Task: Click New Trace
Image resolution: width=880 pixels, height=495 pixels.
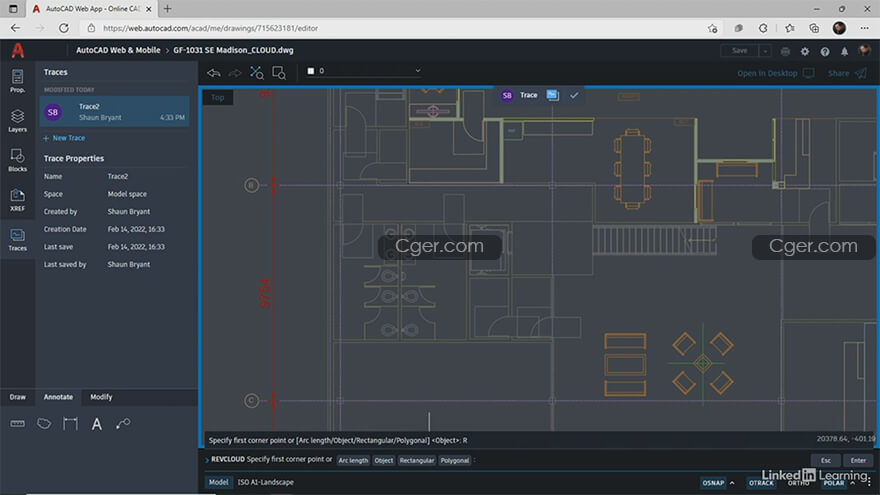Action: 64,138
